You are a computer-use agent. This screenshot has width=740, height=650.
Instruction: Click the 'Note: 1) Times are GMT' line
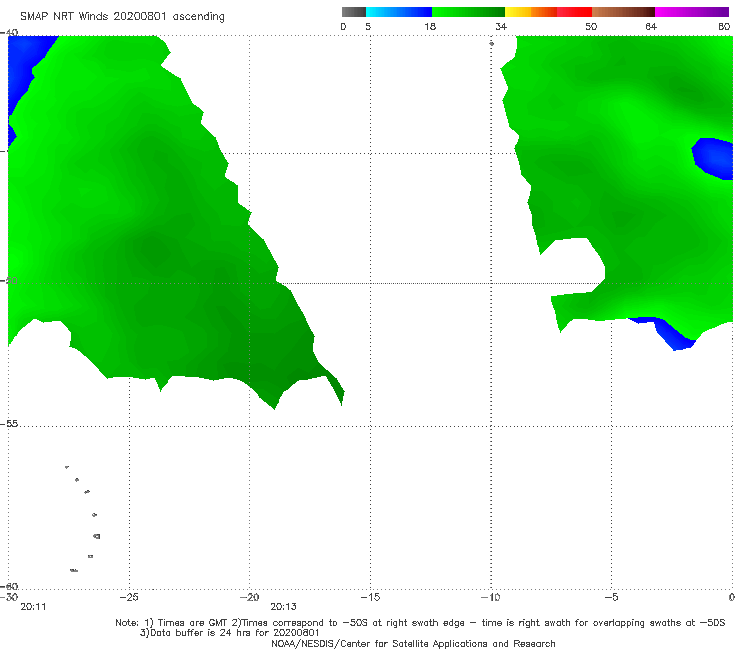point(420,623)
